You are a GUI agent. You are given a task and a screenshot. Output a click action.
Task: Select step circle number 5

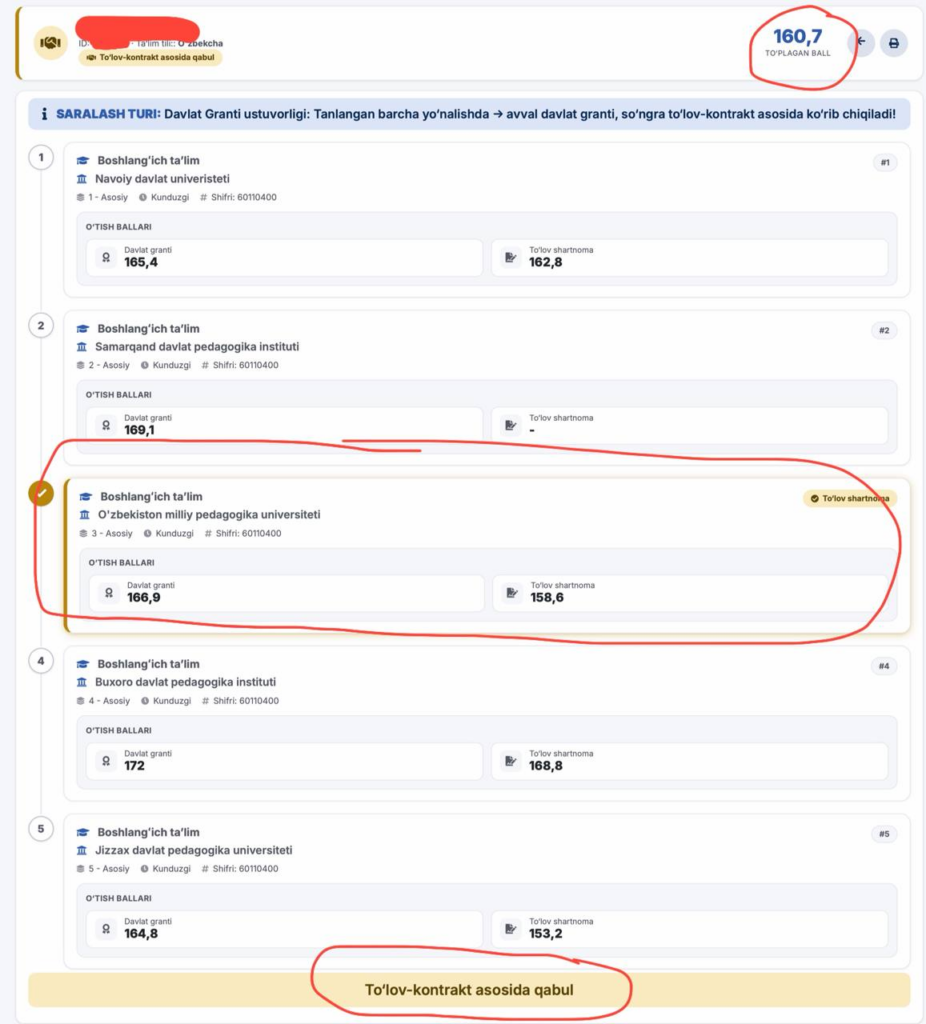pyautogui.click(x=41, y=829)
